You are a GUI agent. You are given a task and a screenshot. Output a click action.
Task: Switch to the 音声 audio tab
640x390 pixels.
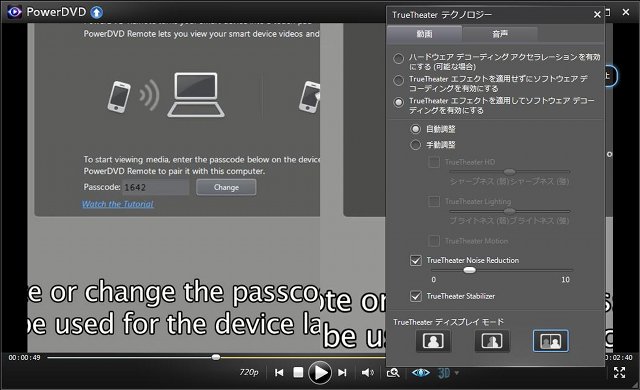[x=500, y=34]
